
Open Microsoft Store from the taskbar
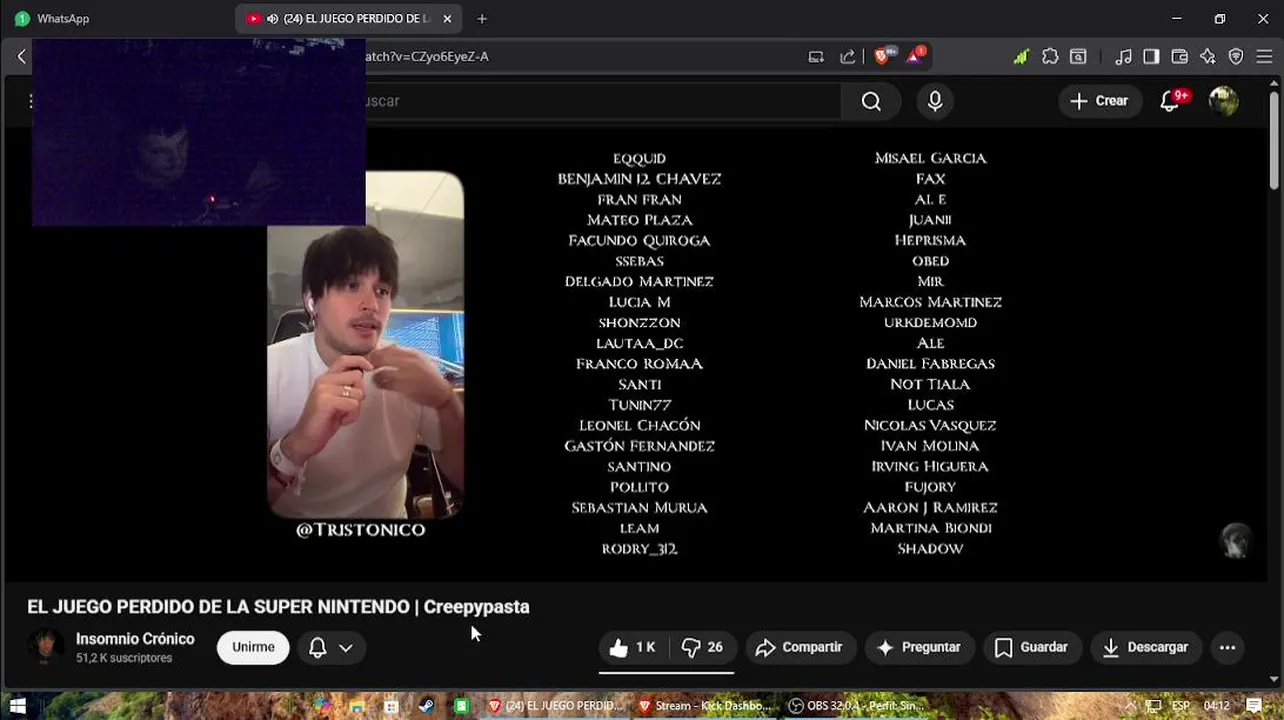pyautogui.click(x=391, y=706)
